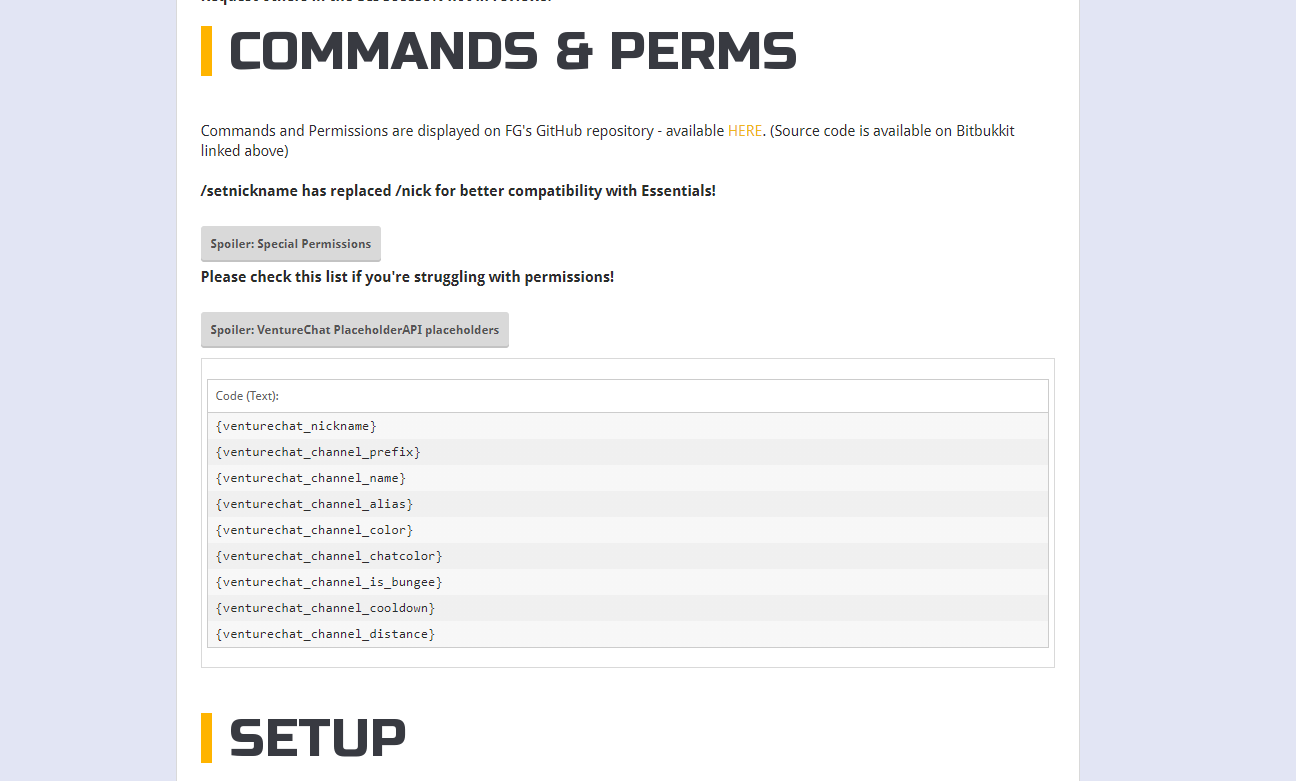The width and height of the screenshot is (1296, 781).
Task: Expand the Special Permissions spoiler
Action: coord(290,244)
